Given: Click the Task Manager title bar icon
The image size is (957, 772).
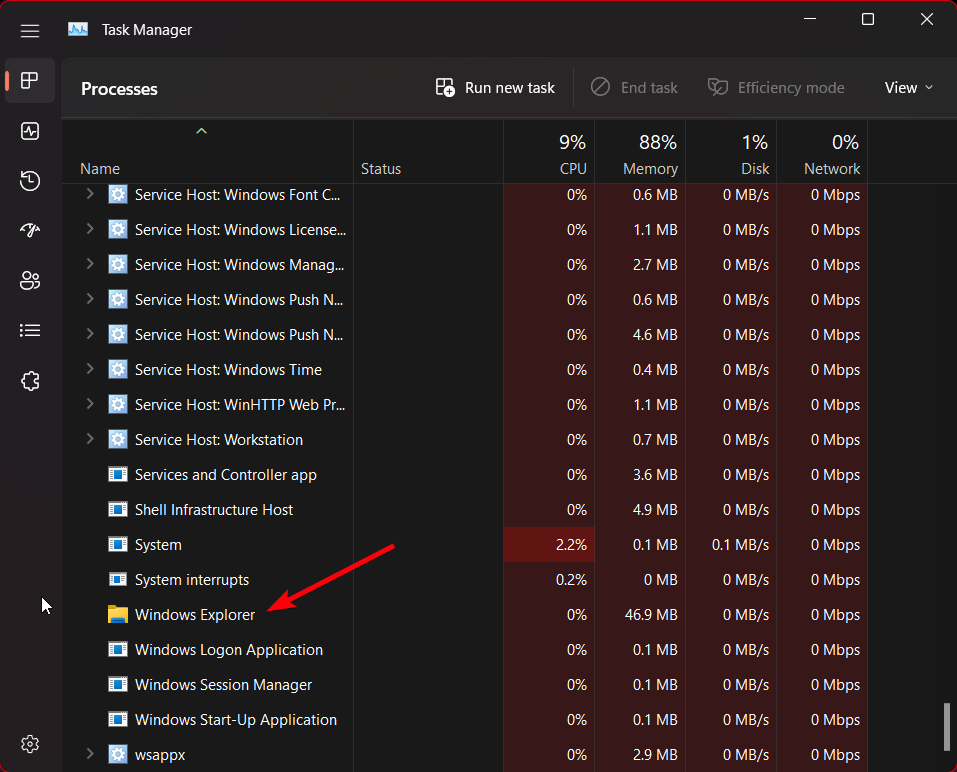Looking at the screenshot, I should (78, 29).
